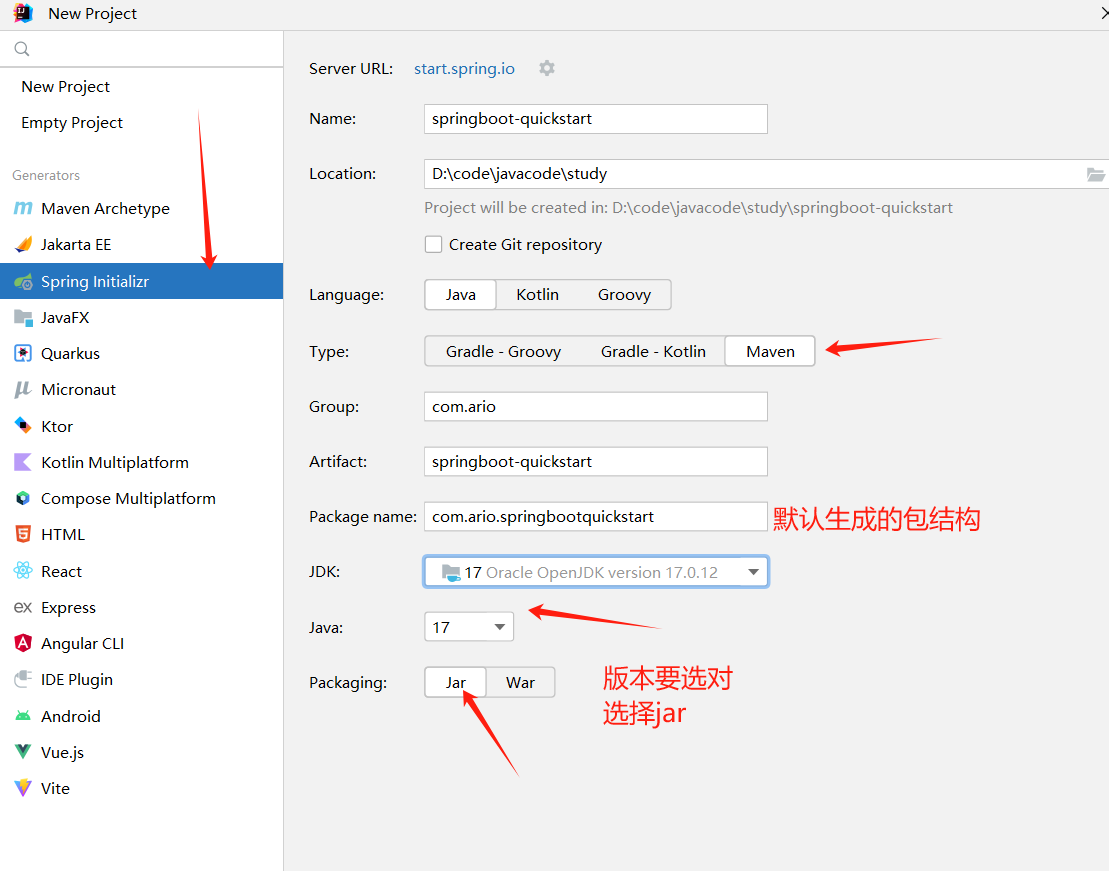Open the start.spring.io link

pos(464,69)
